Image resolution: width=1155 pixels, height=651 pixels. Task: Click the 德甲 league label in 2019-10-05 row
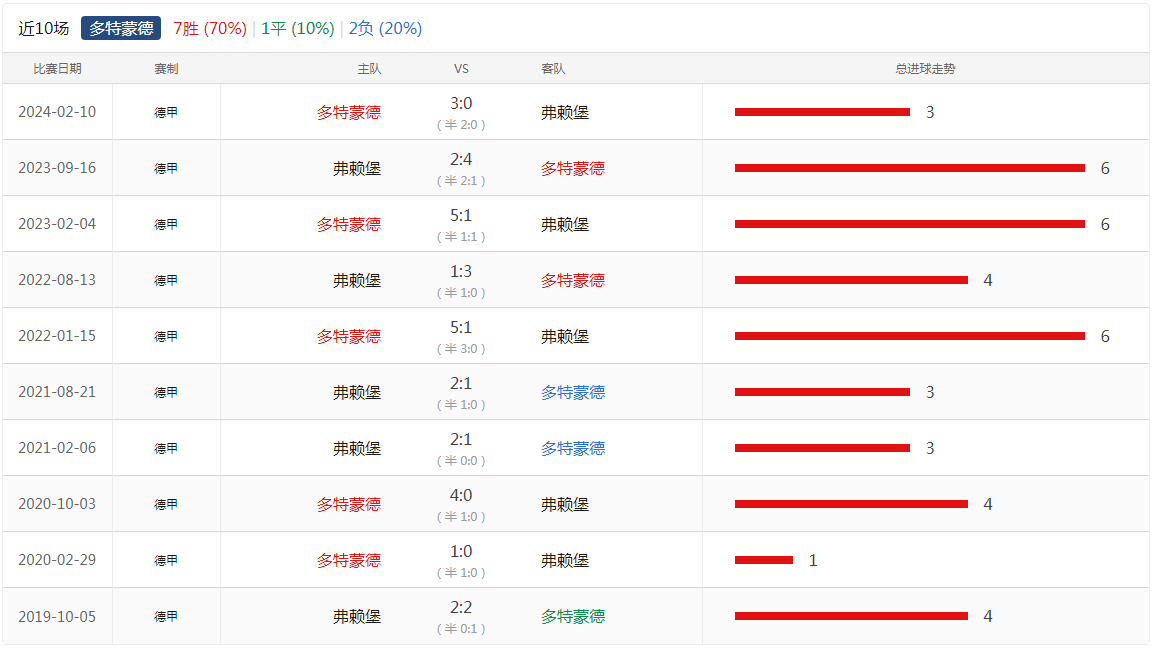click(166, 616)
